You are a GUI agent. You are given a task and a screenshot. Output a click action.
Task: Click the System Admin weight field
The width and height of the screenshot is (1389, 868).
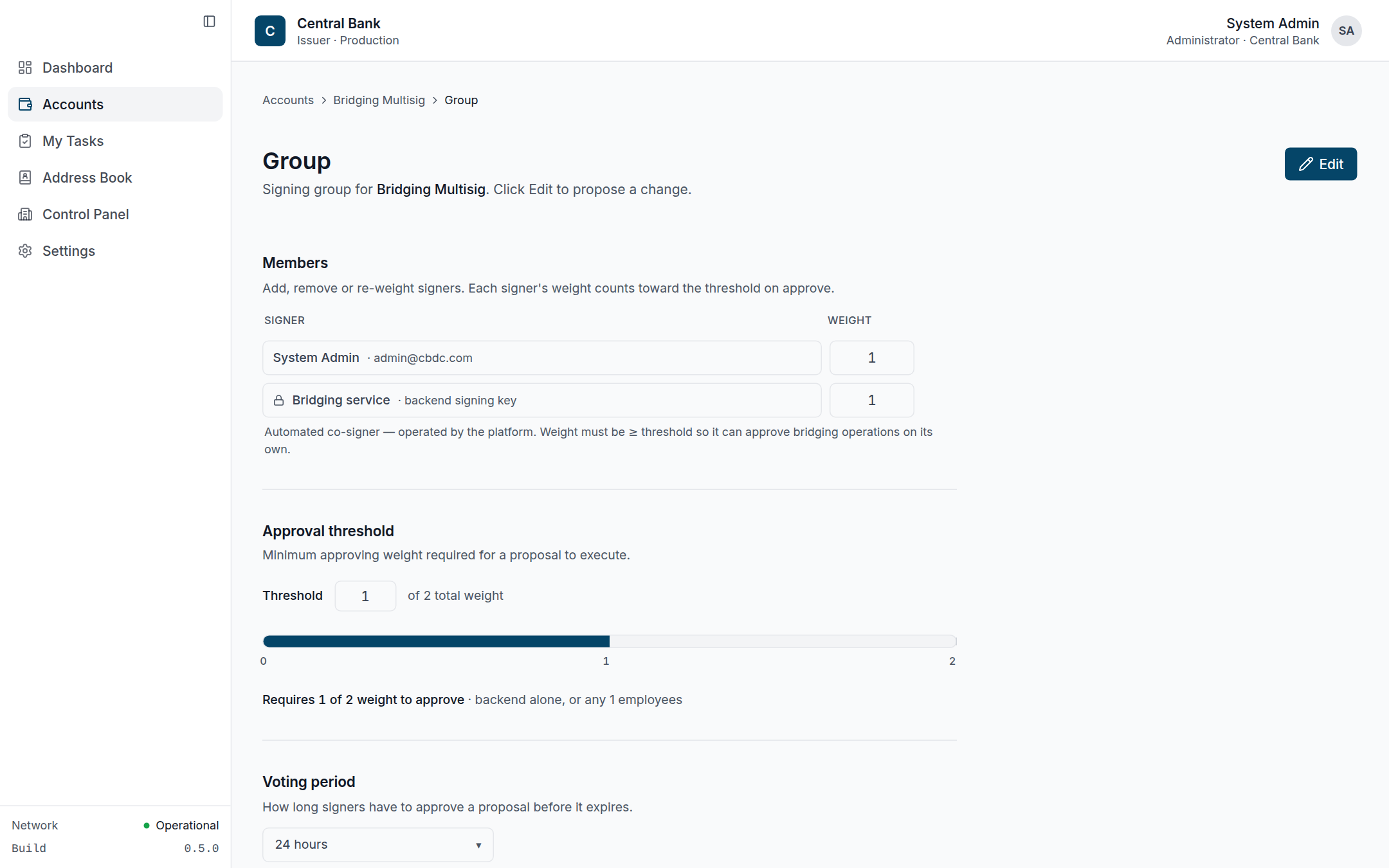(871, 357)
